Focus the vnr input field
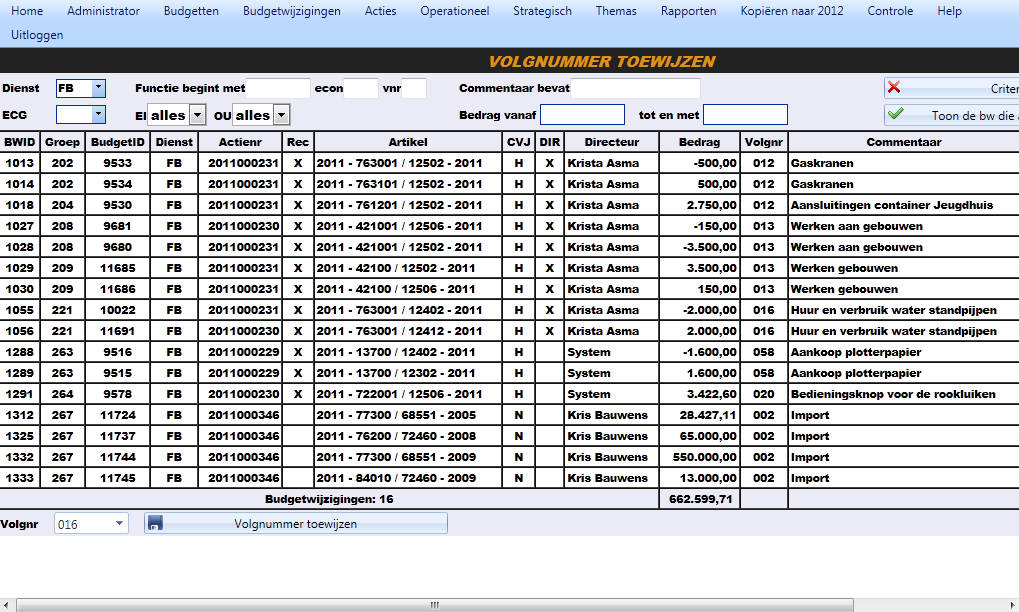Viewport: 1019px width, 612px height. 414,88
